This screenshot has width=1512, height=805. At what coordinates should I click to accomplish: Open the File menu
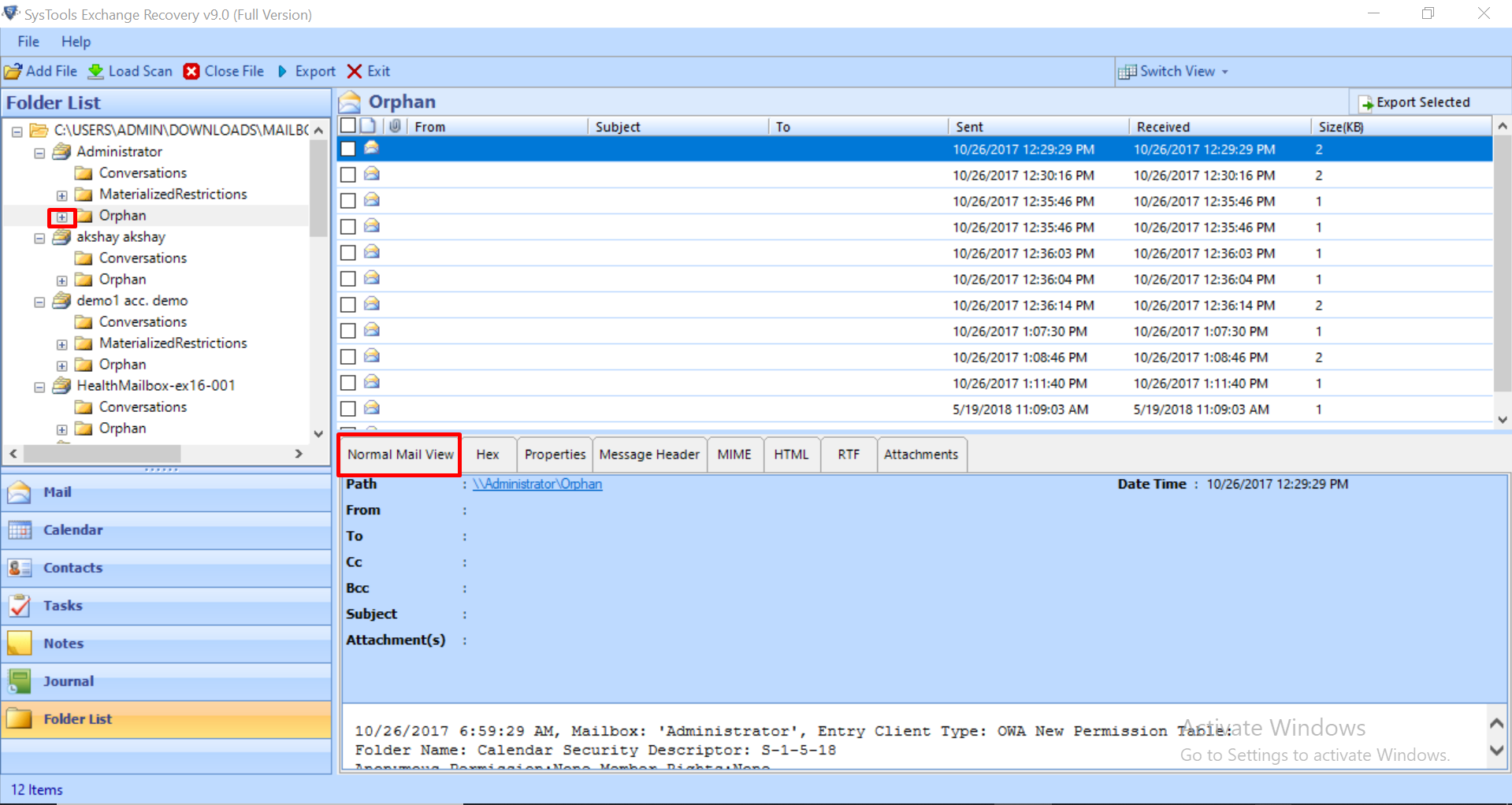click(28, 42)
